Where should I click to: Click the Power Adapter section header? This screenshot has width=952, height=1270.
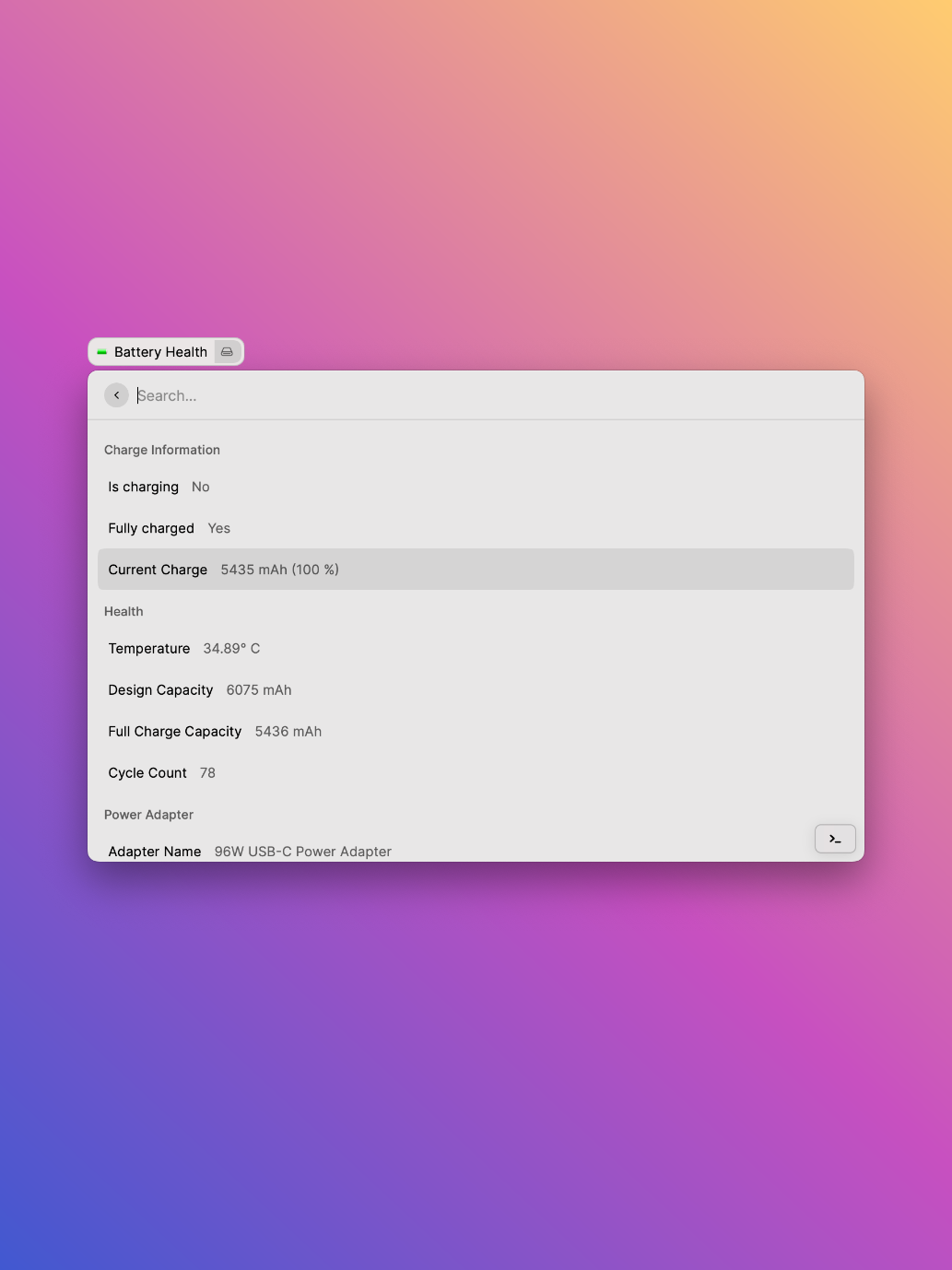point(148,815)
